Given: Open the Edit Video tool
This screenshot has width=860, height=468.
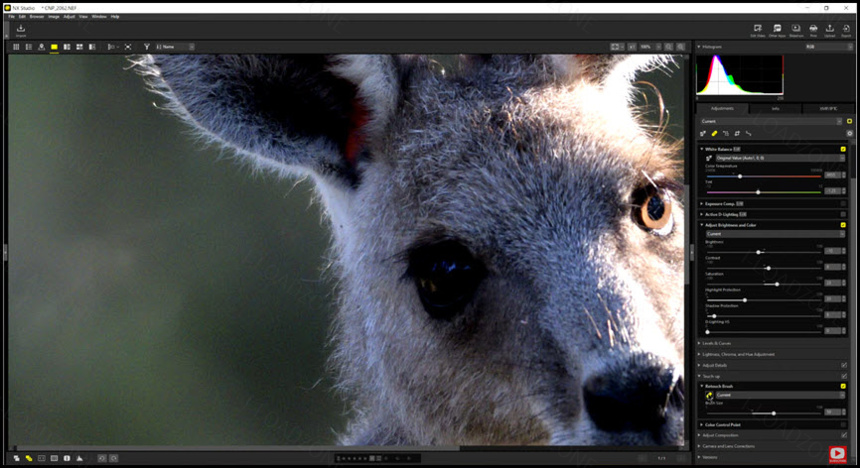Looking at the screenshot, I should pyautogui.click(x=757, y=31).
